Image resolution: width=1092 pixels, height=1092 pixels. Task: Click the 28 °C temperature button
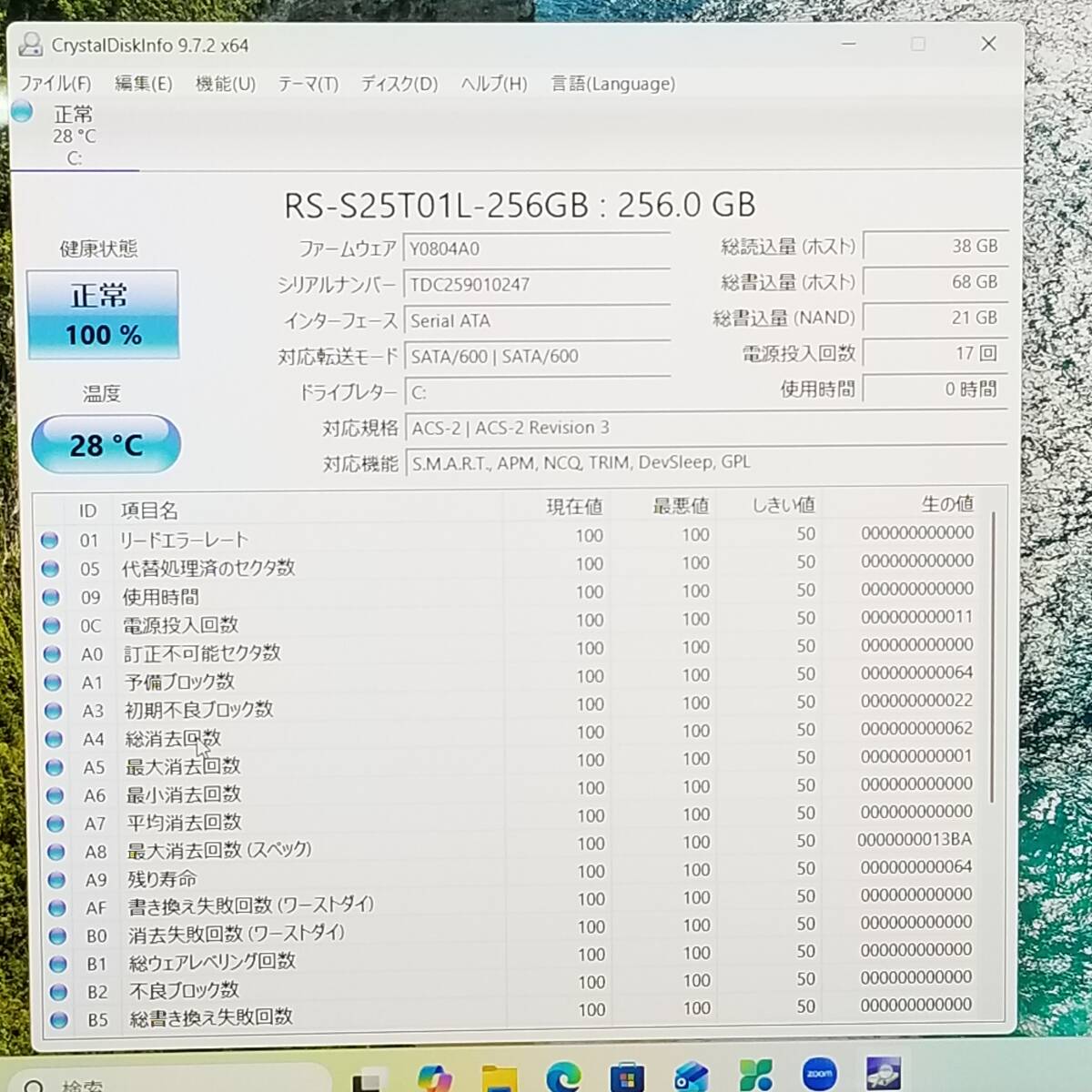(x=106, y=444)
